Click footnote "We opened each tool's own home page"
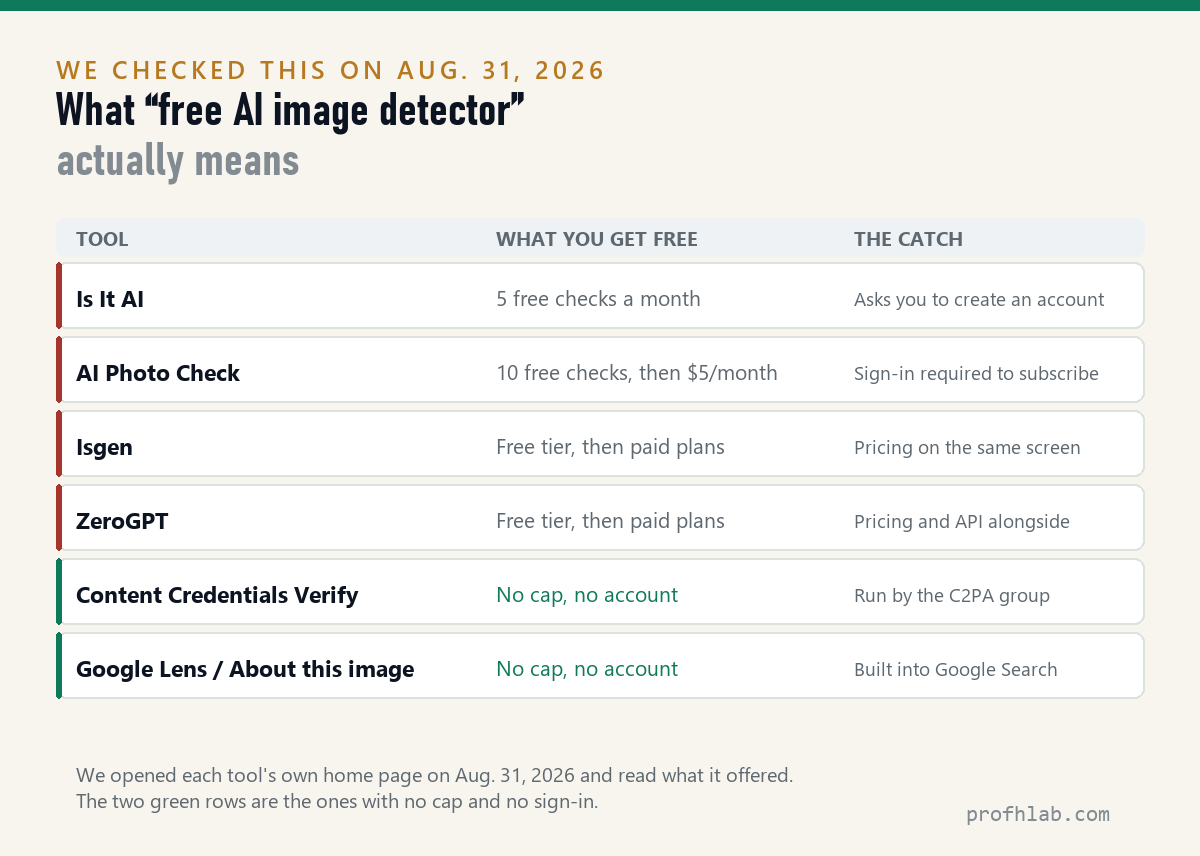This screenshot has height=856, width=1200. click(435, 775)
